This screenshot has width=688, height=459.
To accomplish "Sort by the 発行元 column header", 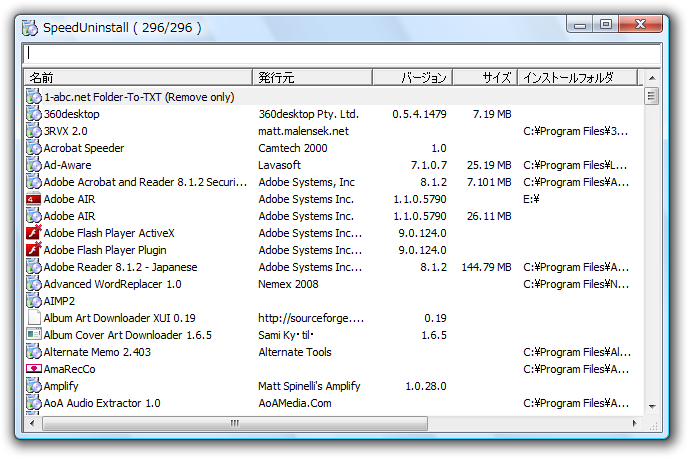I will pos(312,78).
